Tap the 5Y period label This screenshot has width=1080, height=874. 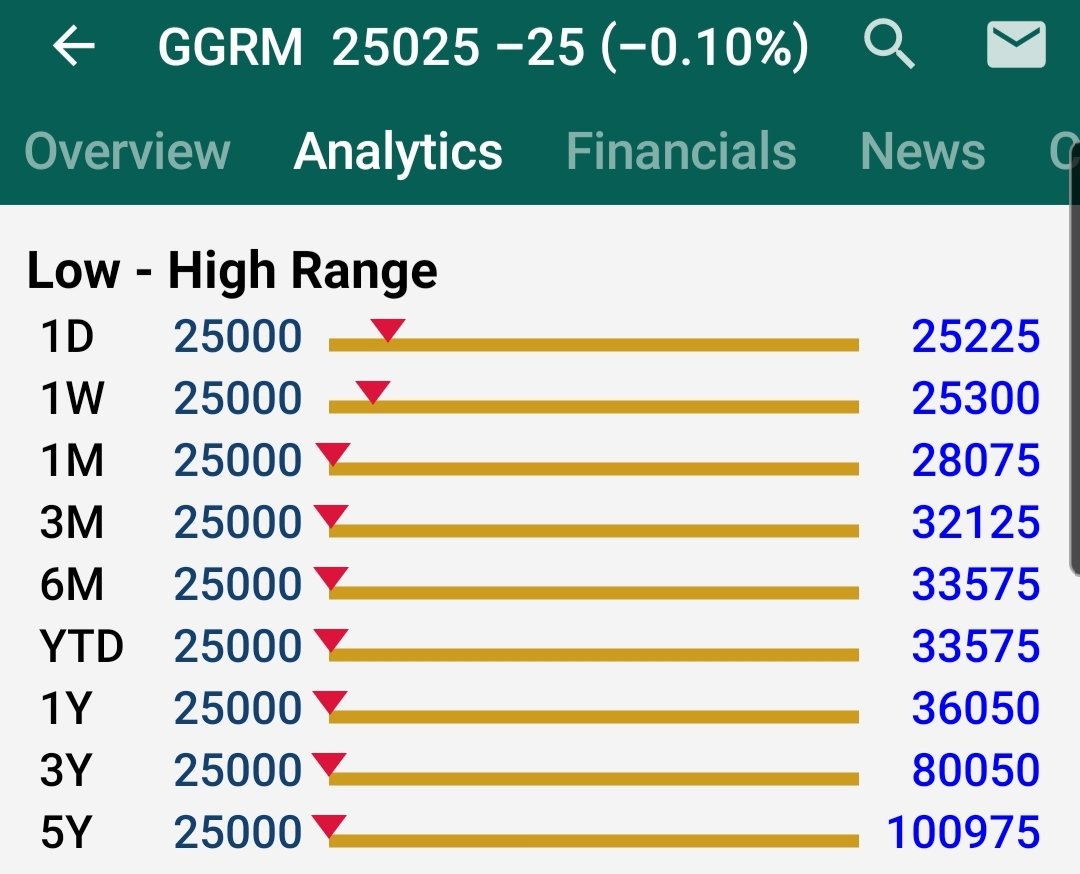(x=66, y=832)
